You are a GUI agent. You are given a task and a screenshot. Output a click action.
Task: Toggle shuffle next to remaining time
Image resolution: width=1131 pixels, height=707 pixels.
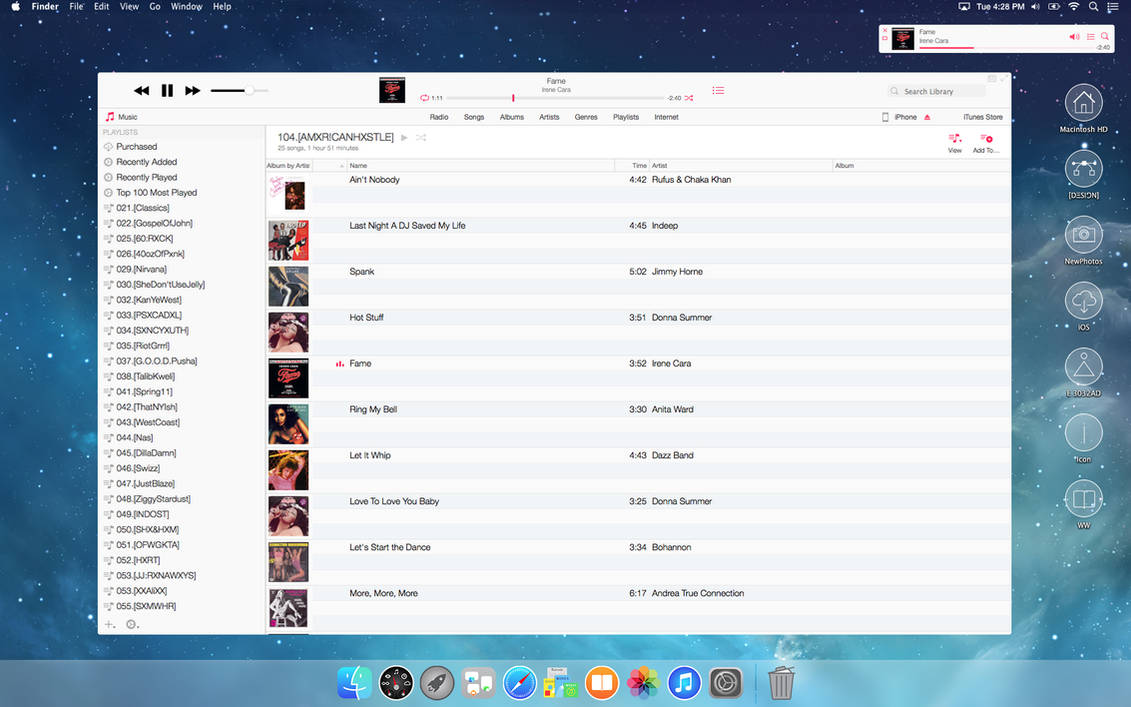pos(689,98)
